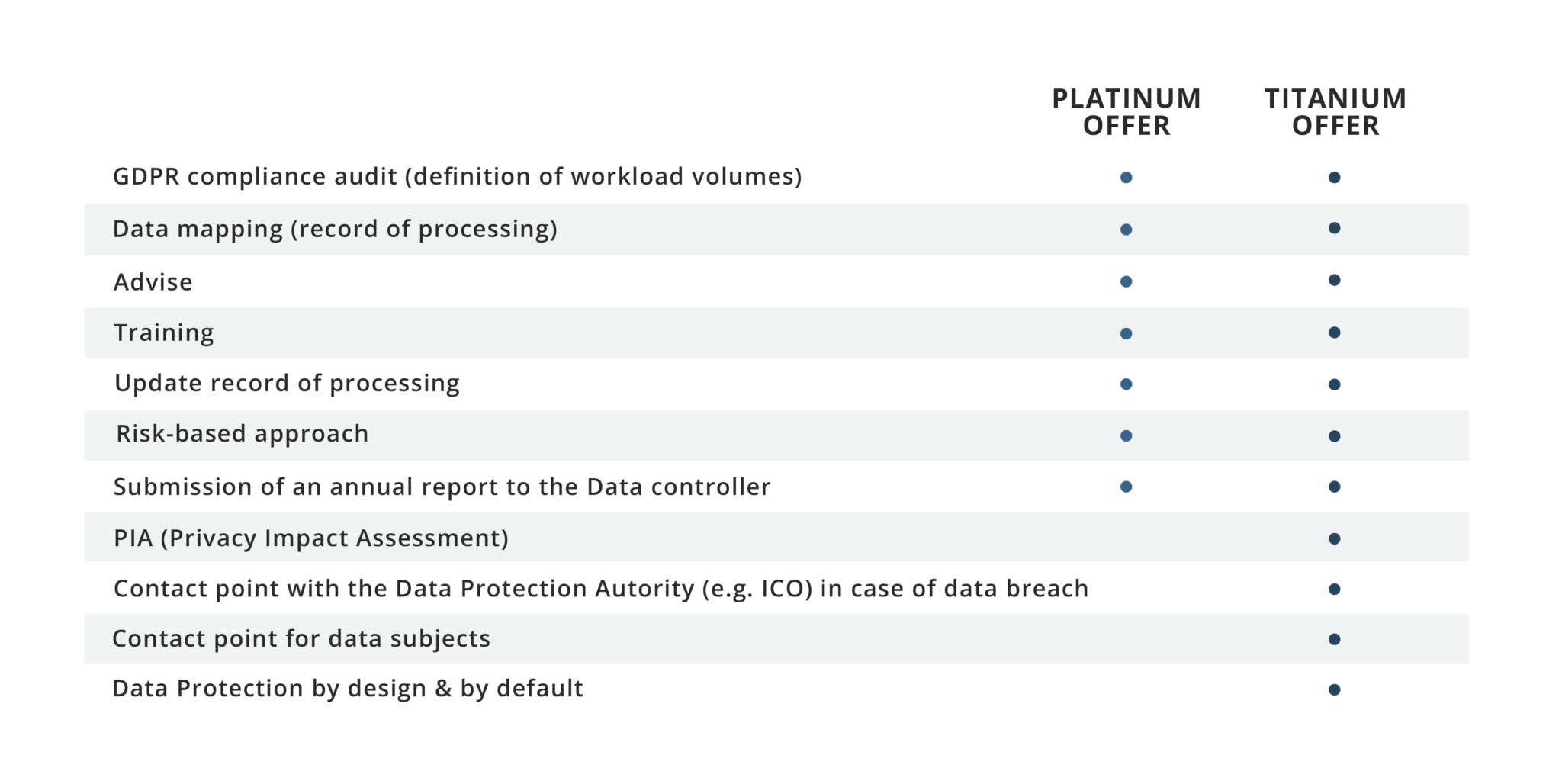Click Platinum dot in Data mapping row
Image resolution: width=1562 pixels, height=784 pixels.
pyautogui.click(x=1126, y=230)
